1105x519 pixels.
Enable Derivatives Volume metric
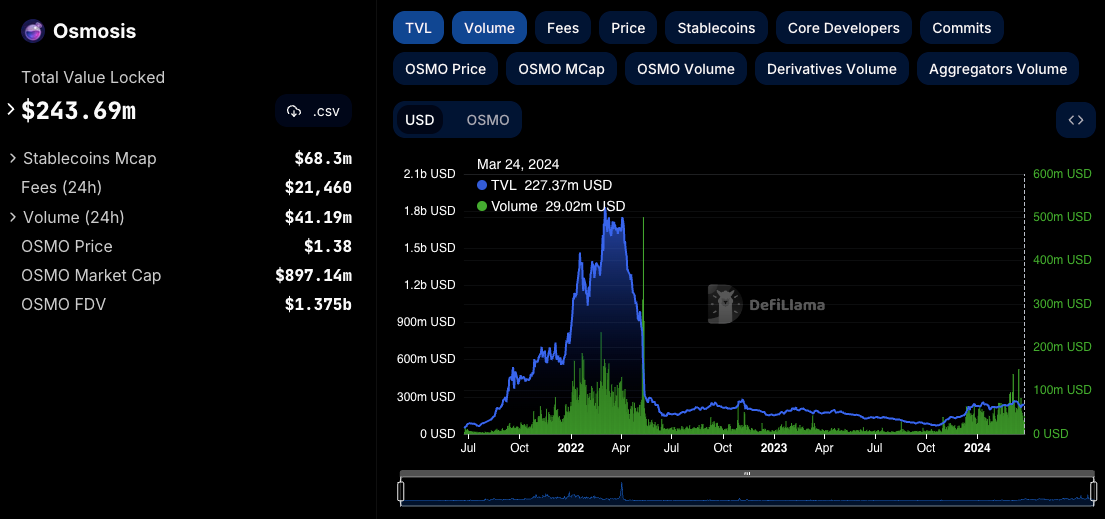point(831,69)
